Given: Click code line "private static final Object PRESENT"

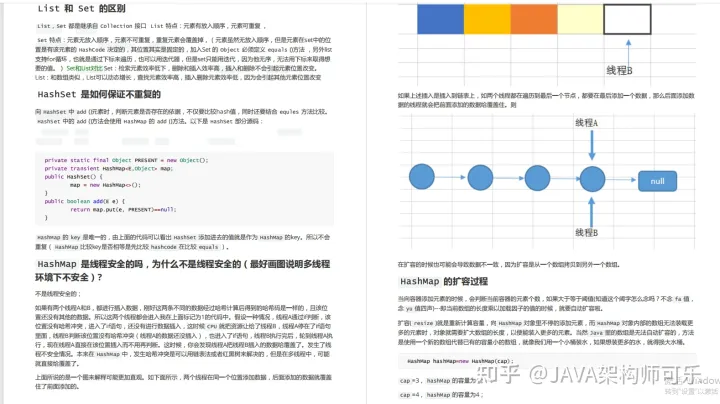Looking at the screenshot, I should tap(126, 160).
